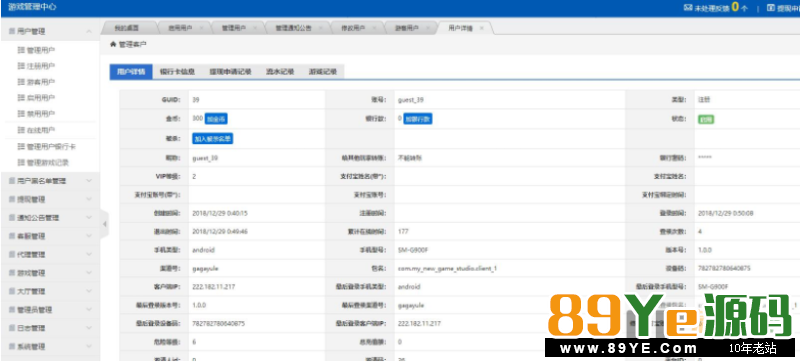Click the login time 2018/12/29 0:50:08

(726, 213)
